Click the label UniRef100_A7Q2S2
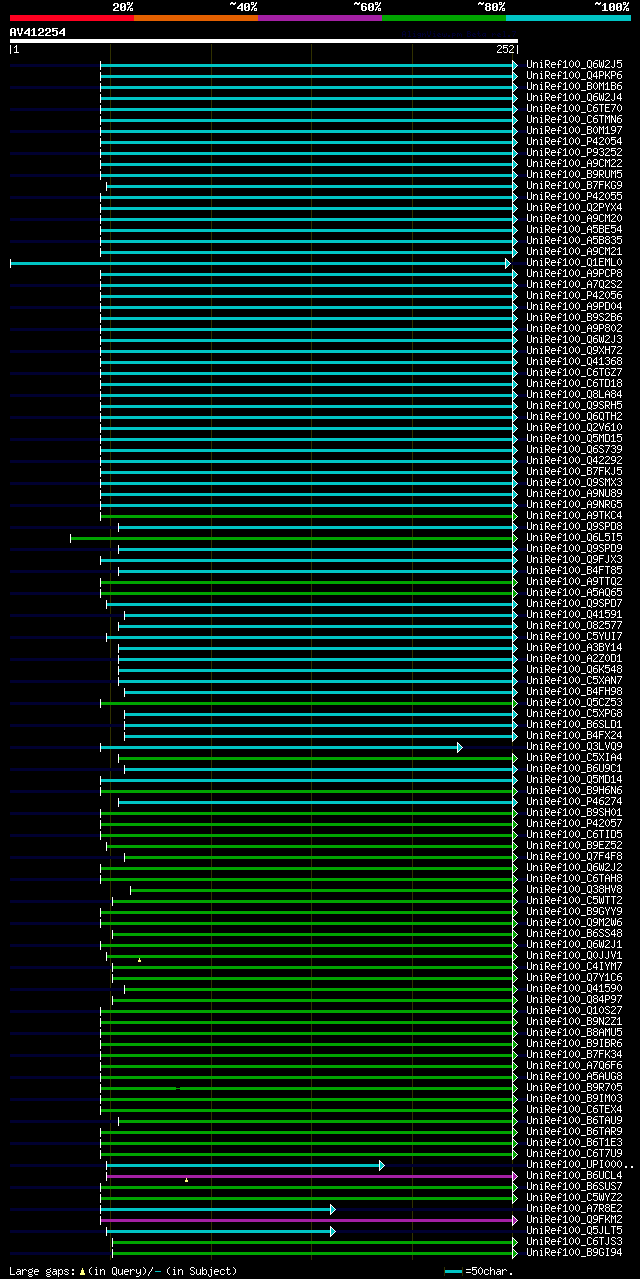Image resolution: width=640 pixels, height=1279 pixels. click(x=574, y=284)
